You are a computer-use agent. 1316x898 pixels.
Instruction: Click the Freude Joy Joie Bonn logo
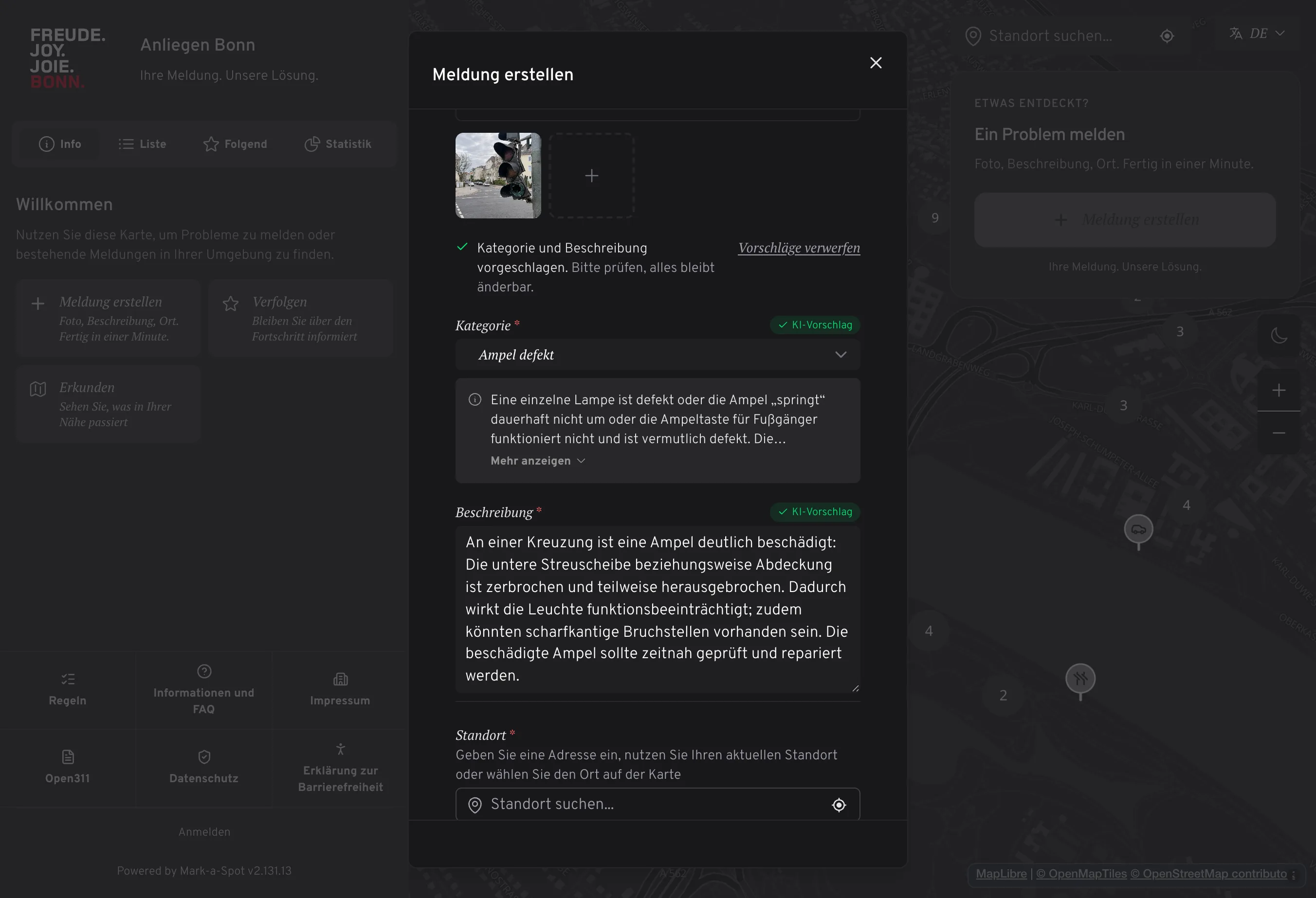tap(67, 58)
